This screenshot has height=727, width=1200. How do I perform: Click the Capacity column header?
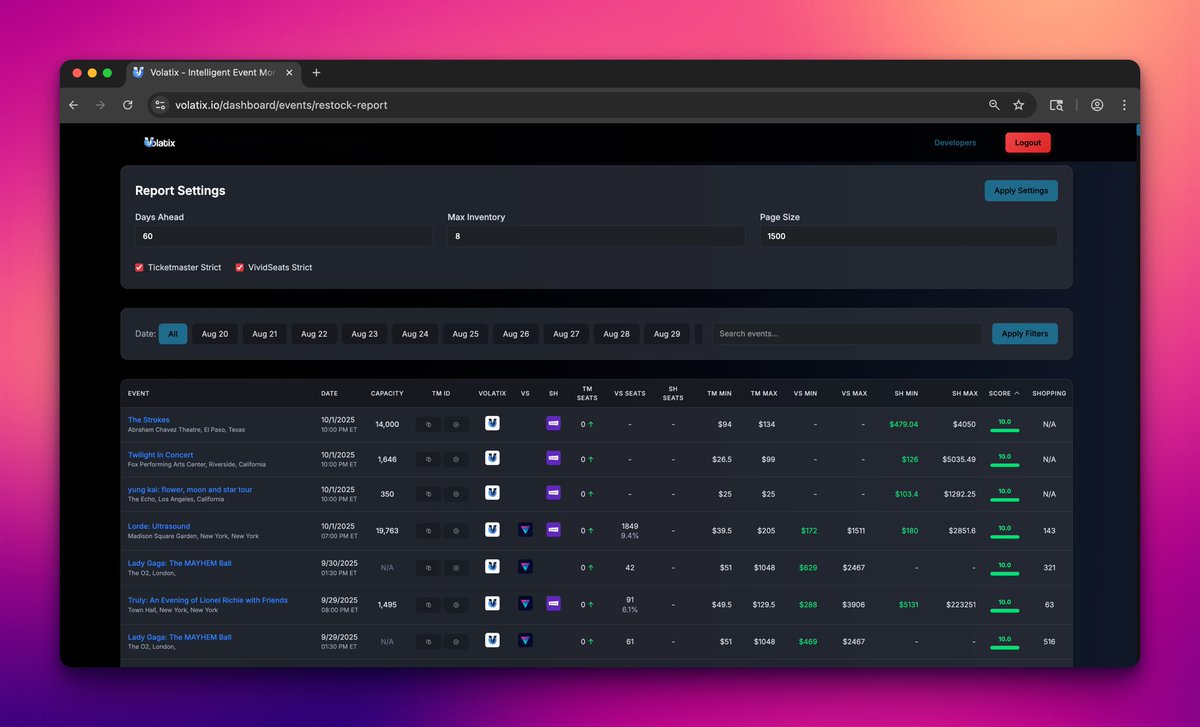tap(387, 393)
